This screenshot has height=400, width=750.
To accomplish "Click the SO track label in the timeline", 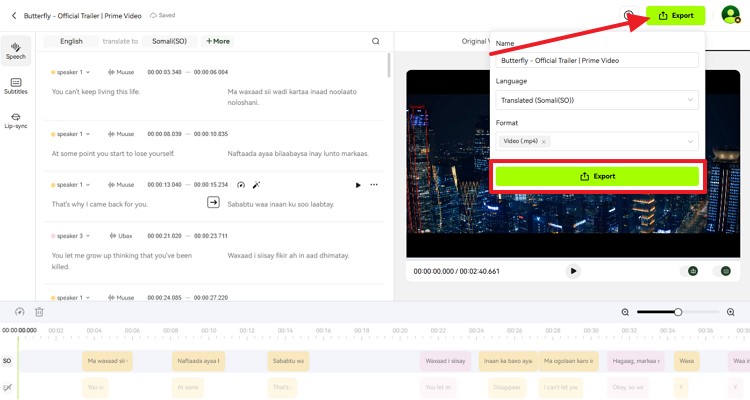I will 7,361.
